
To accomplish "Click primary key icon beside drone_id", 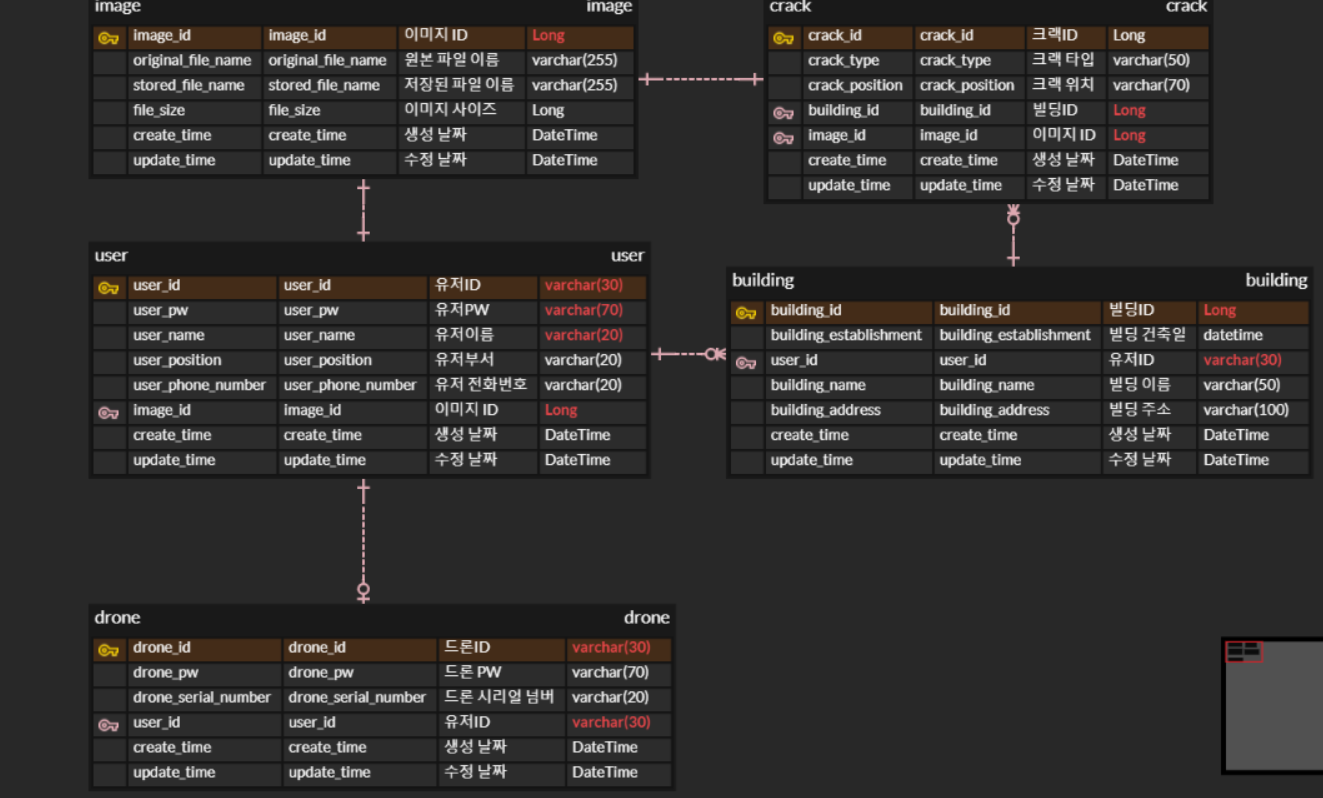I will coord(108,651).
